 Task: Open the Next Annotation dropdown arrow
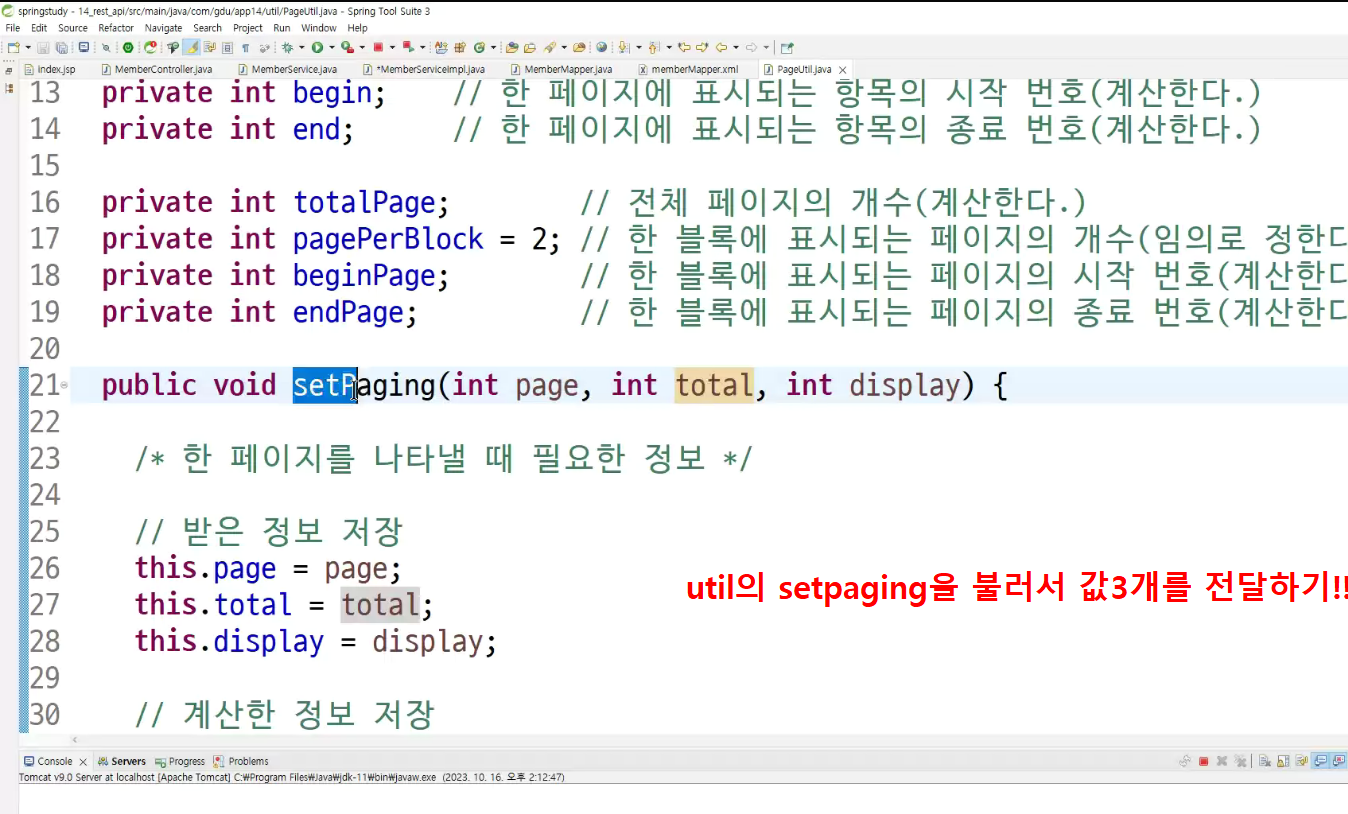[639, 47]
